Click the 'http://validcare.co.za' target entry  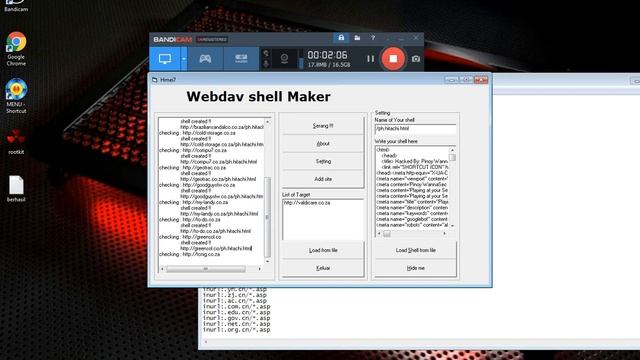(x=307, y=203)
